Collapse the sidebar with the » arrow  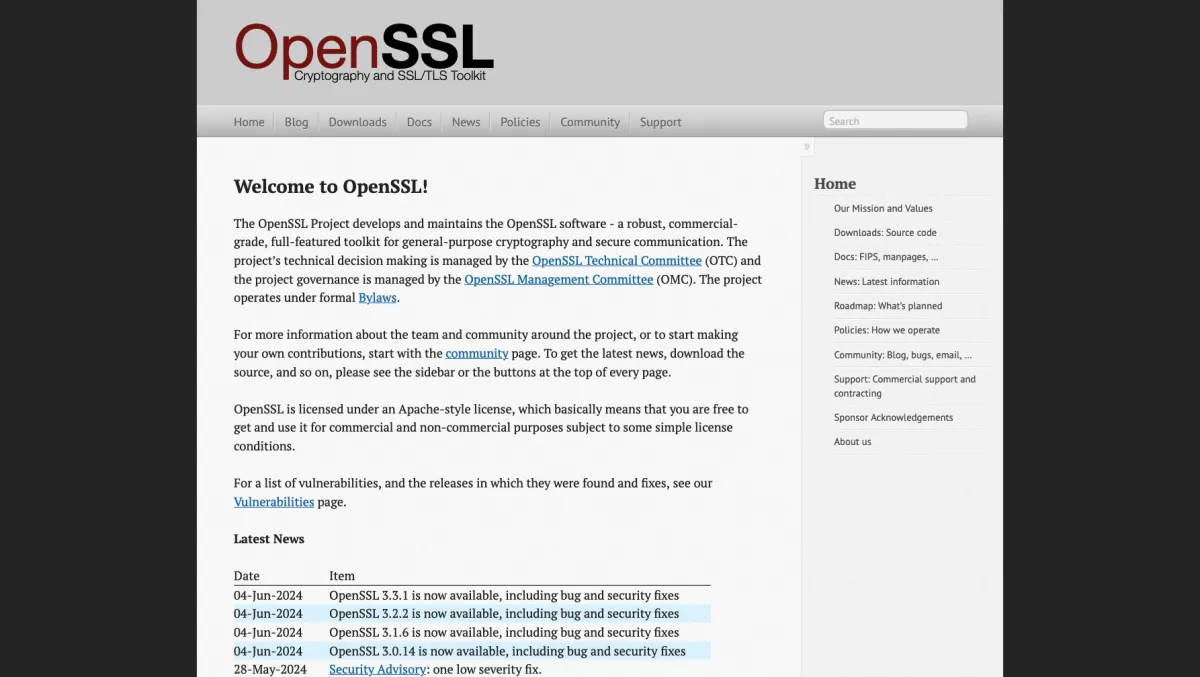[x=807, y=147]
